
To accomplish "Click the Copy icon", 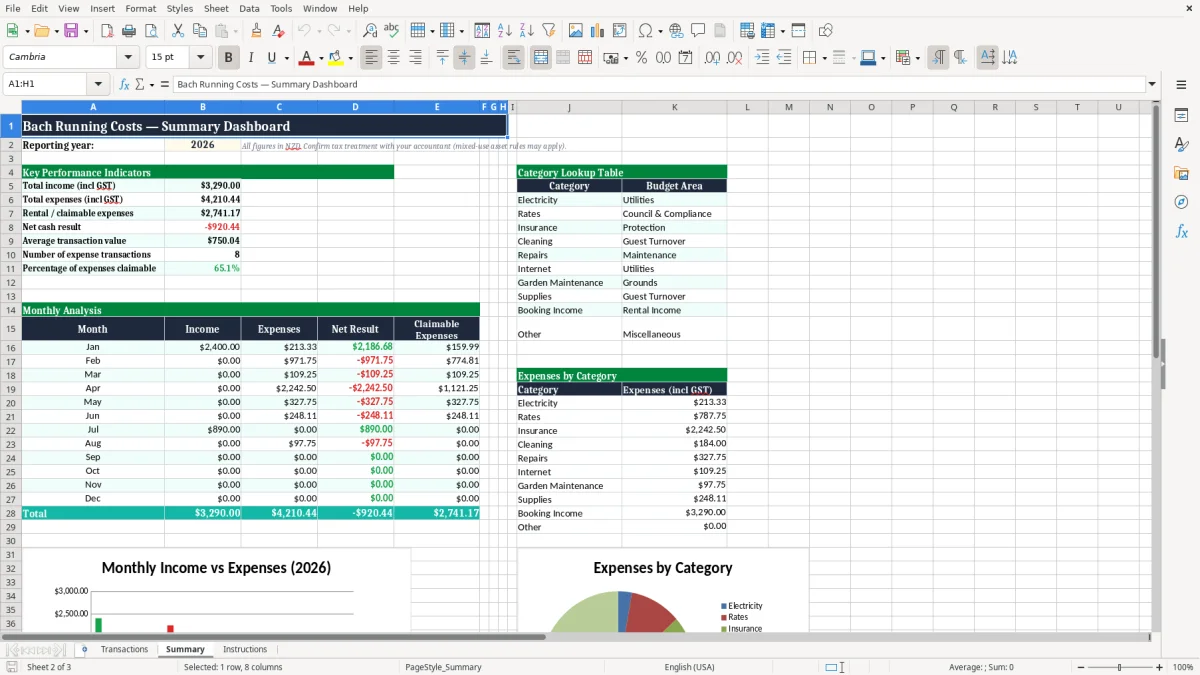I will 200,31.
